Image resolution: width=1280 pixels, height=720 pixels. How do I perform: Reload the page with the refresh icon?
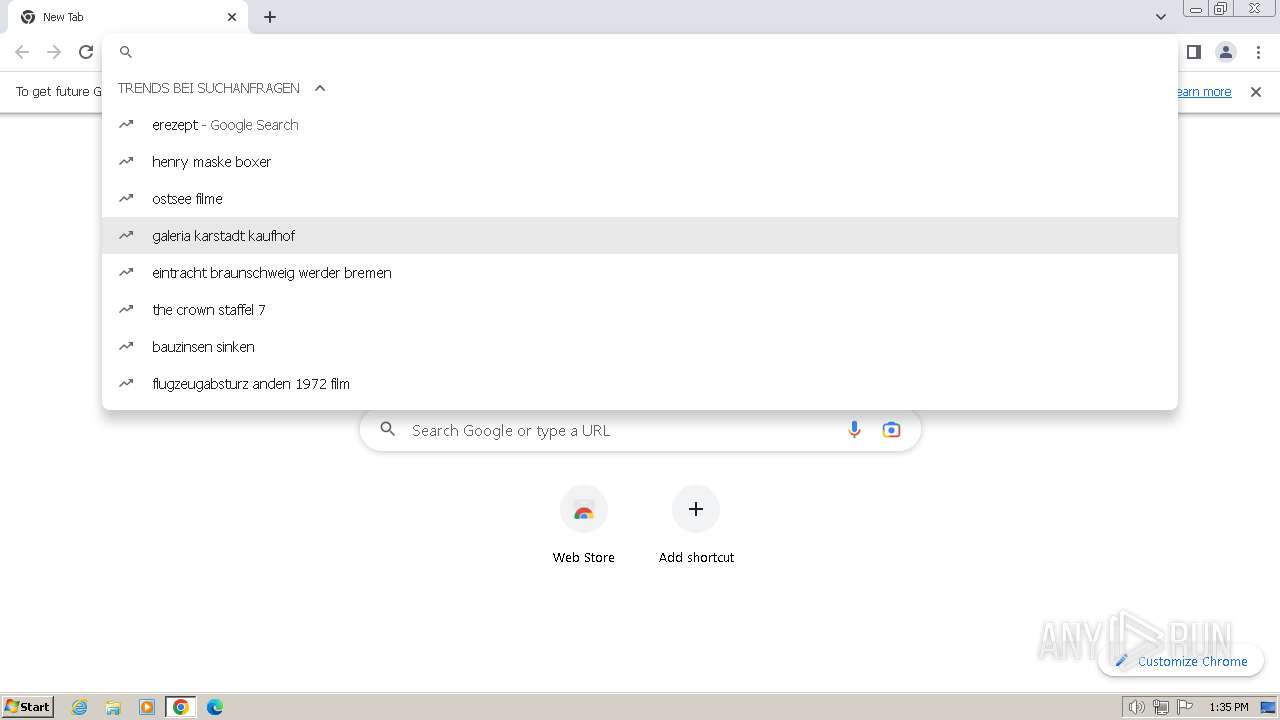click(x=86, y=52)
